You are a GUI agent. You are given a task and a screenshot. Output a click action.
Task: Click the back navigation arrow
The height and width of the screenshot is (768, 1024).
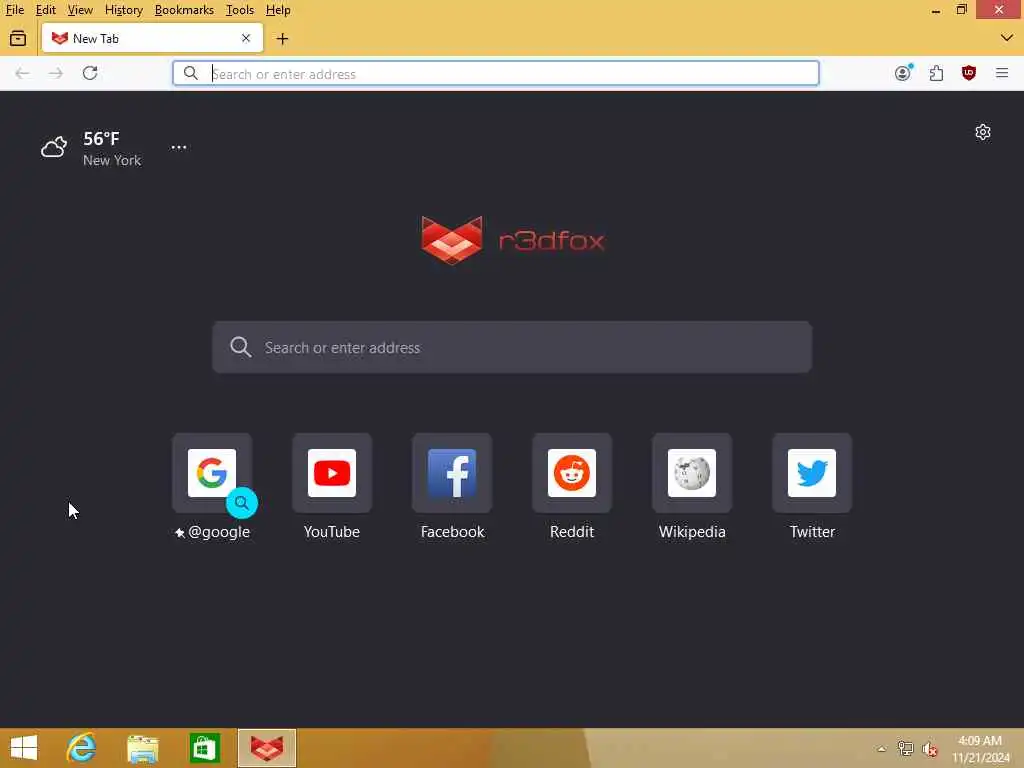(x=22, y=73)
